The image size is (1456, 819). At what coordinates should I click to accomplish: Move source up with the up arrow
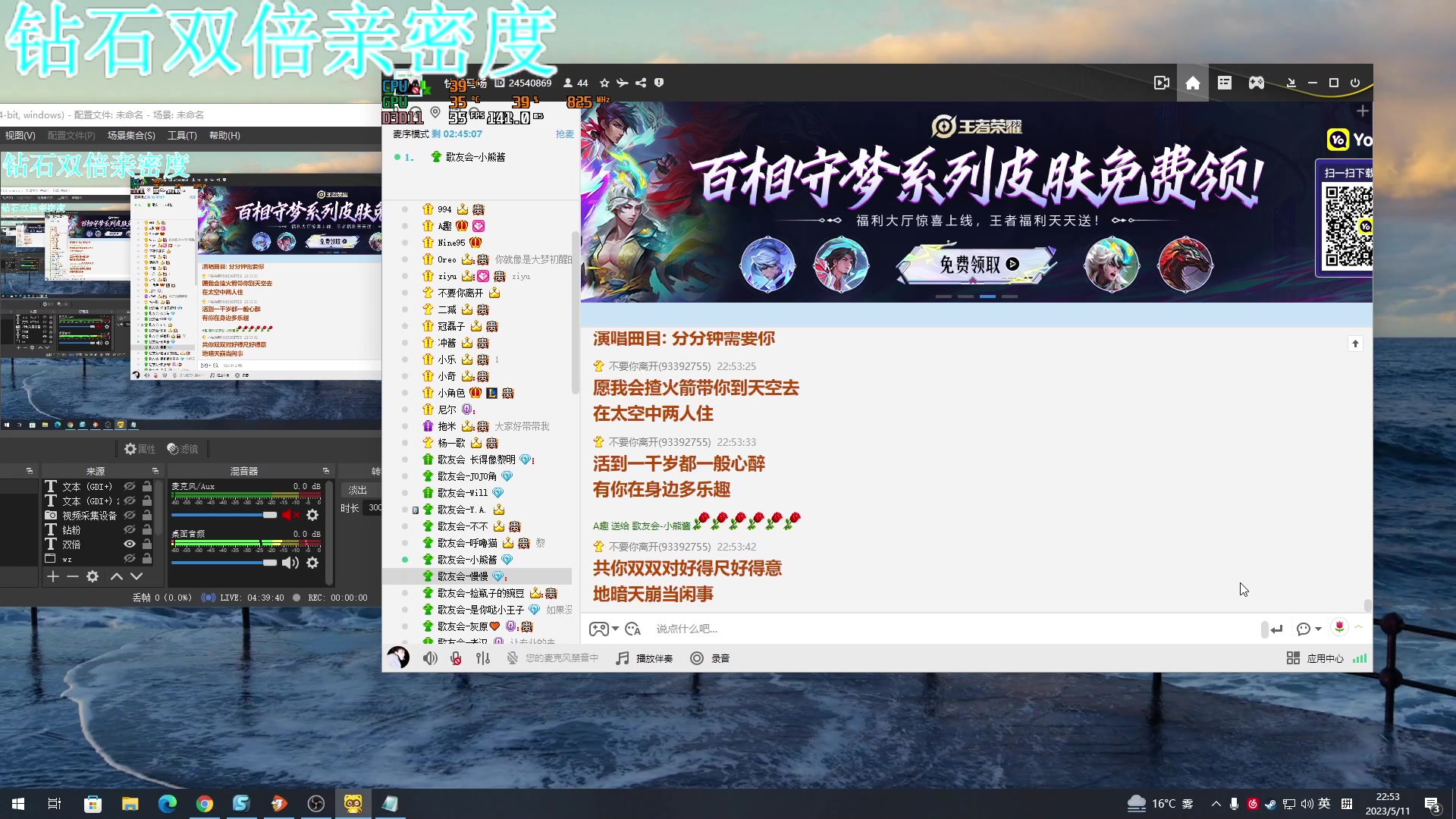click(x=116, y=576)
